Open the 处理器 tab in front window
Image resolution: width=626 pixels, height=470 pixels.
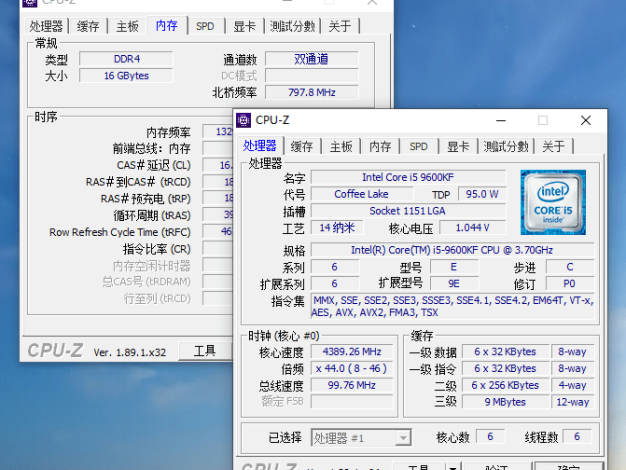tap(260, 146)
